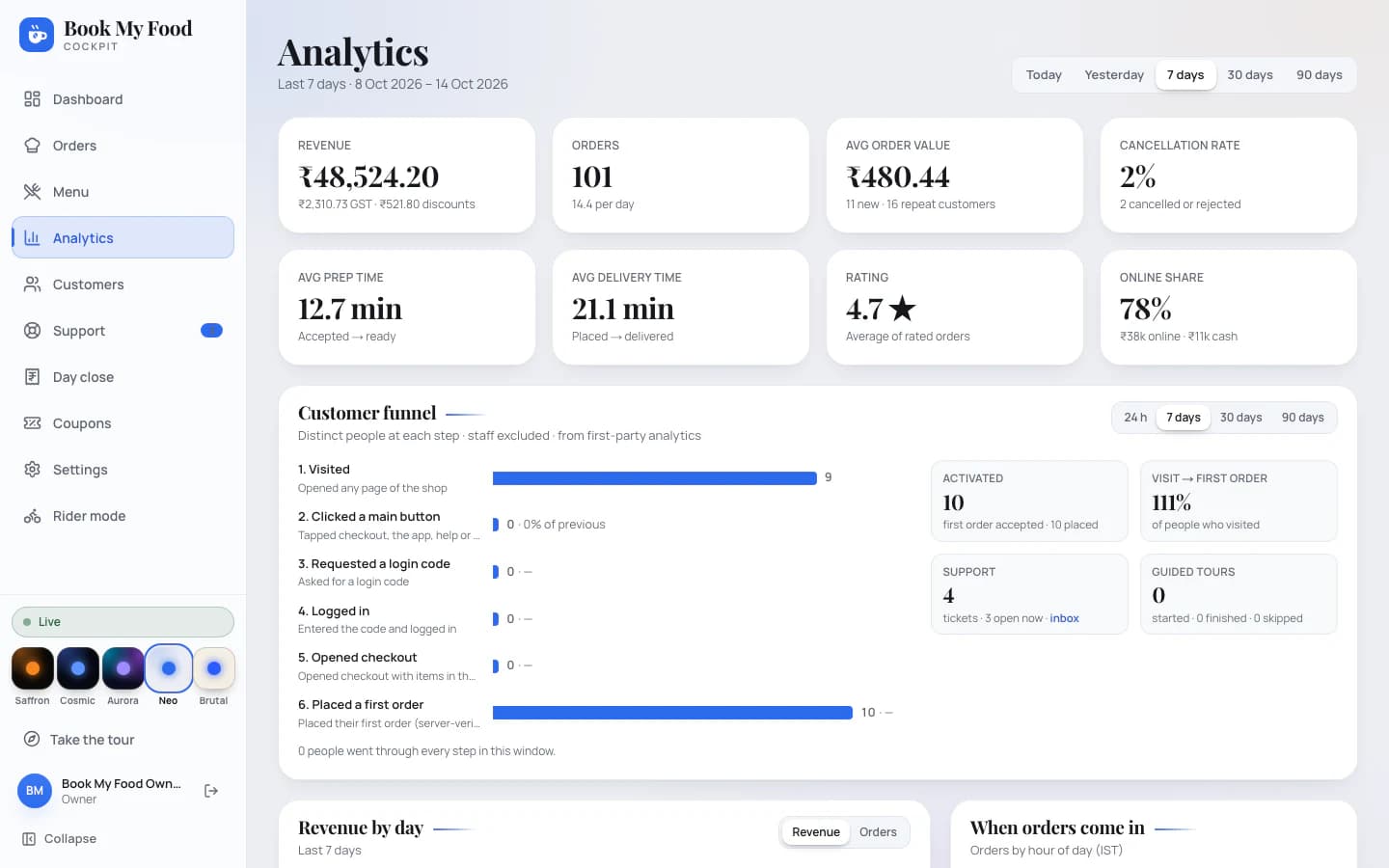Click the Orders chef-hat icon
This screenshot has height=868, width=1389.
tap(32, 146)
